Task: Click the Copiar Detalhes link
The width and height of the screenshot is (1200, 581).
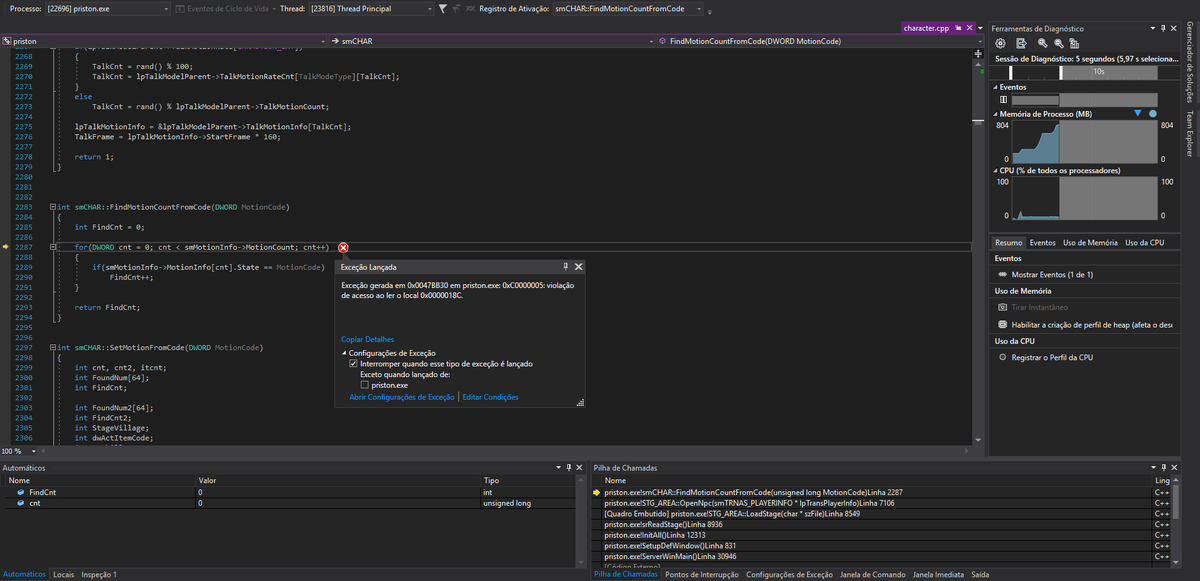Action: [367, 339]
